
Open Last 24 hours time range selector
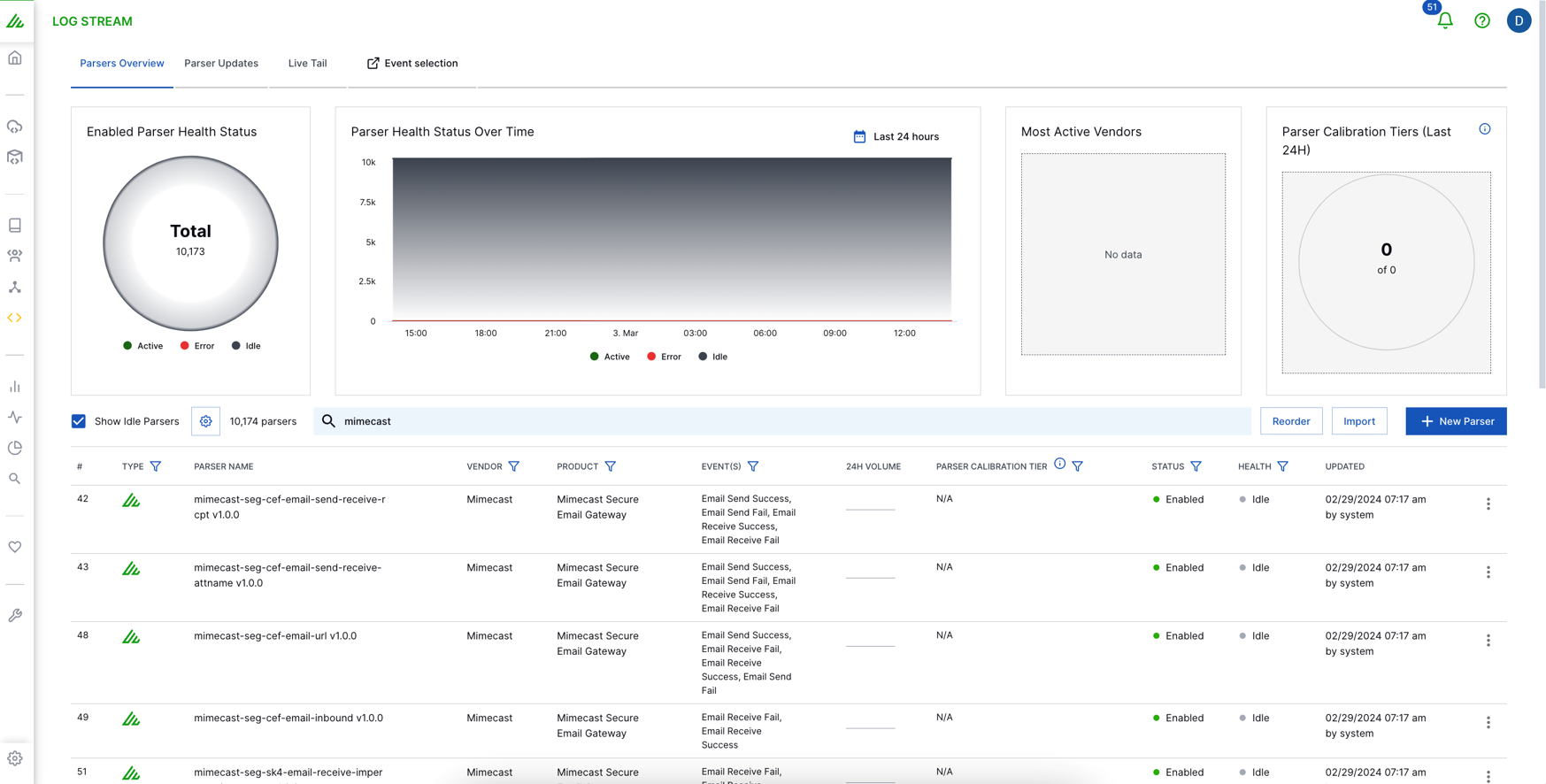[x=896, y=136]
